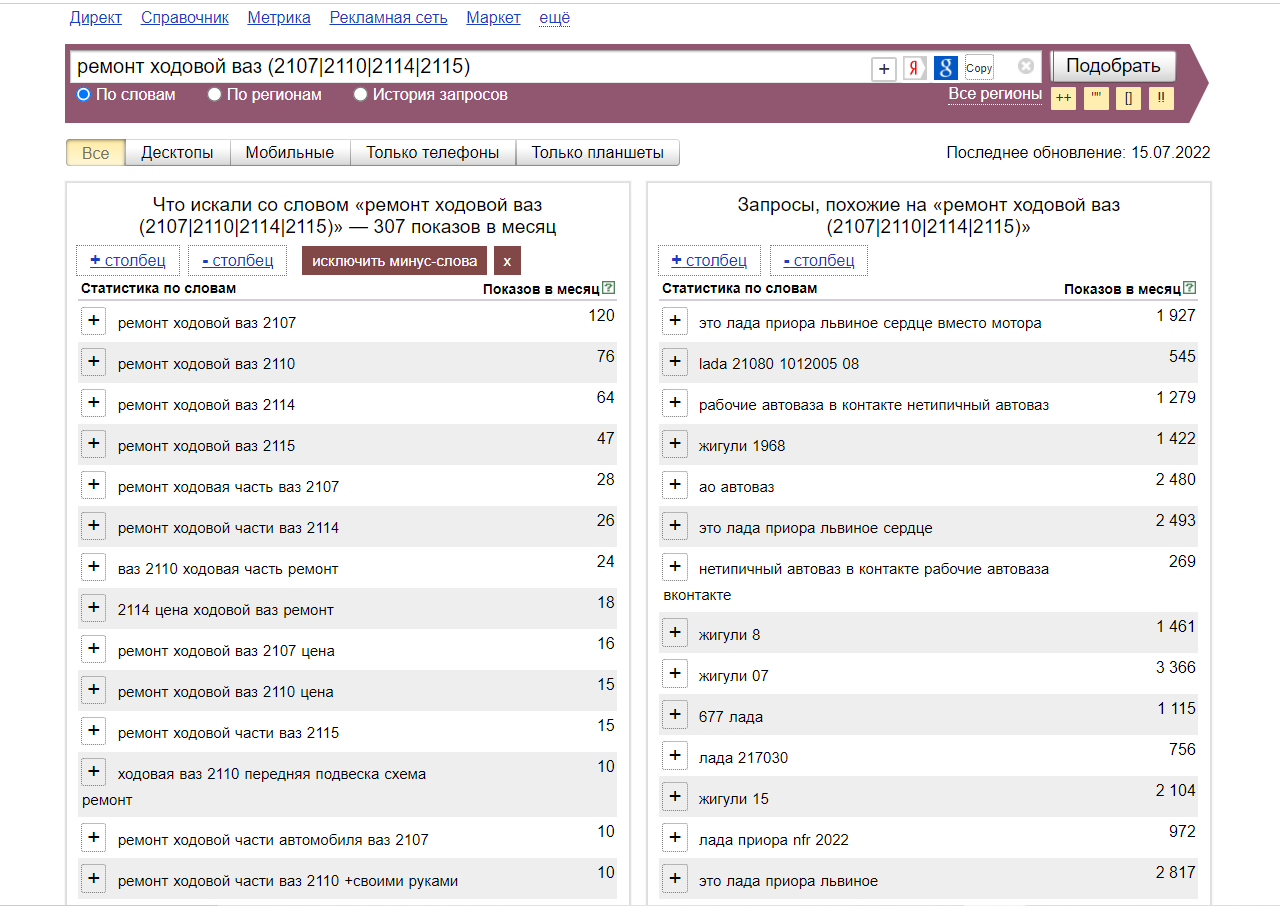Image resolution: width=1280 pixels, height=906 pixels.
Task: Select the По регионам radio button
Action: pyautogui.click(x=214, y=95)
